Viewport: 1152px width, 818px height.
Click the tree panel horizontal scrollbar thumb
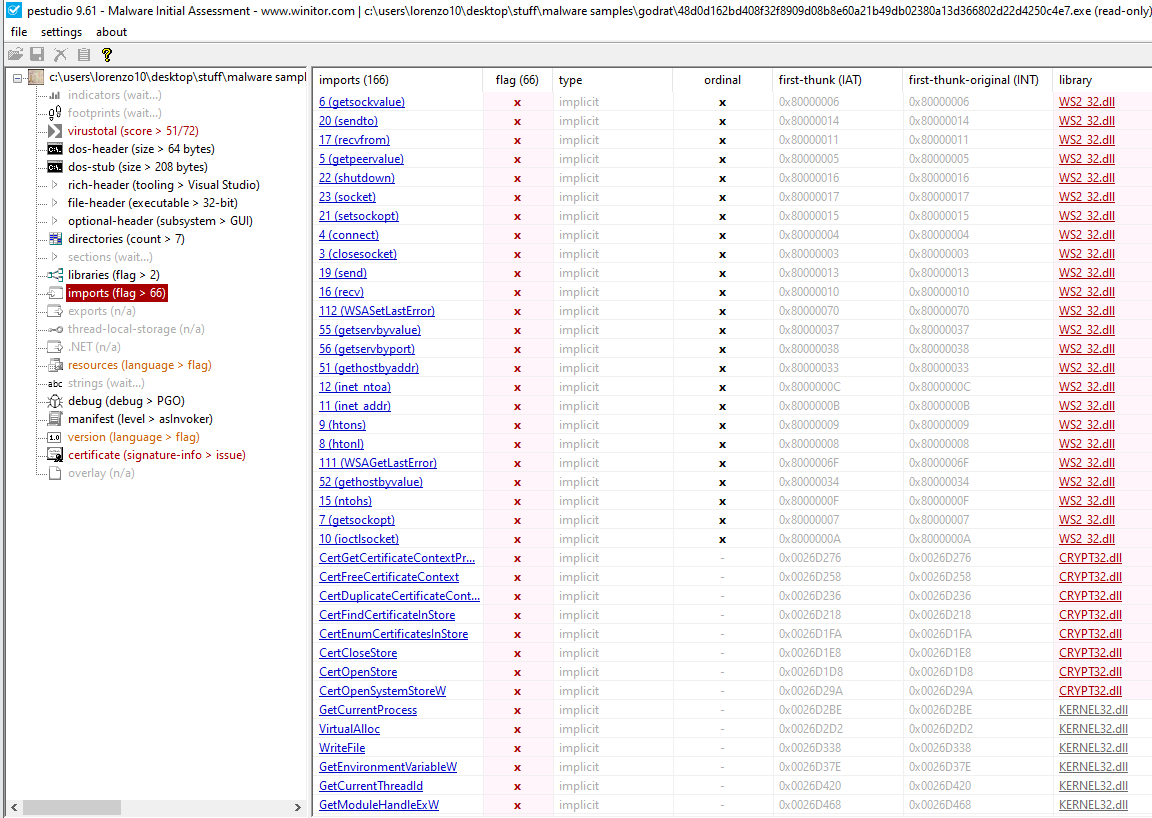pos(72,807)
